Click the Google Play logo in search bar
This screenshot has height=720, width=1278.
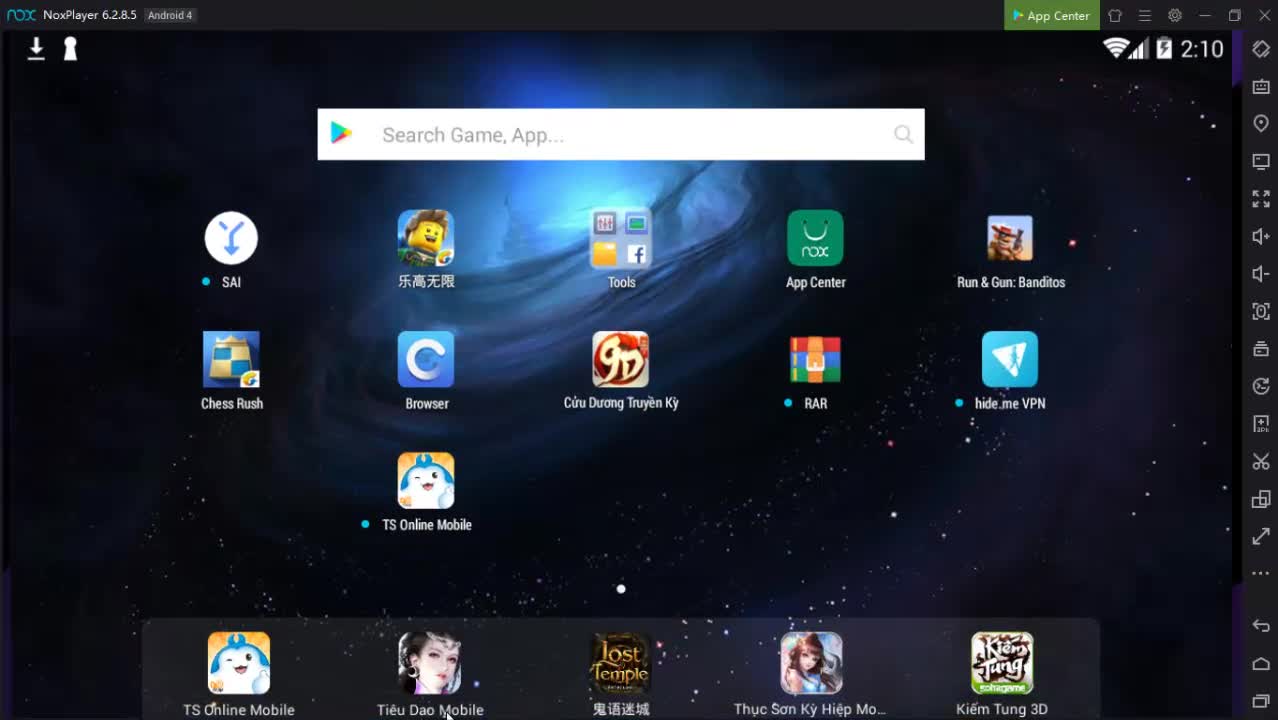342,133
